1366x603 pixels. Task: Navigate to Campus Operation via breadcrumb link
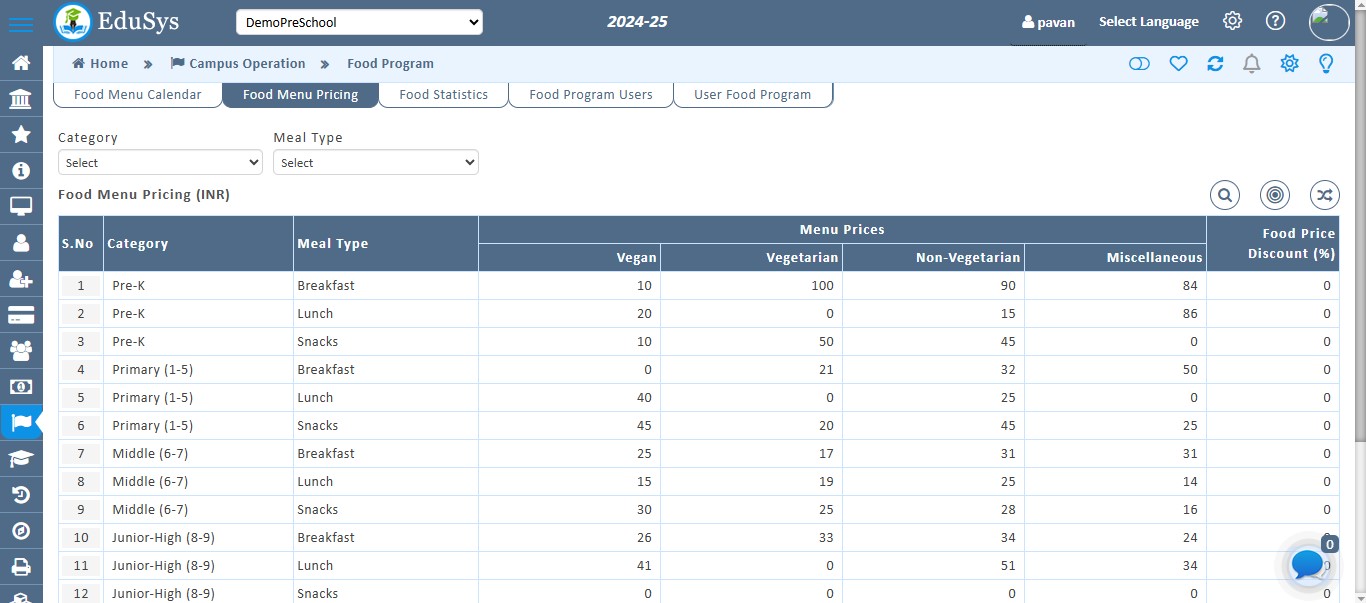(246, 63)
